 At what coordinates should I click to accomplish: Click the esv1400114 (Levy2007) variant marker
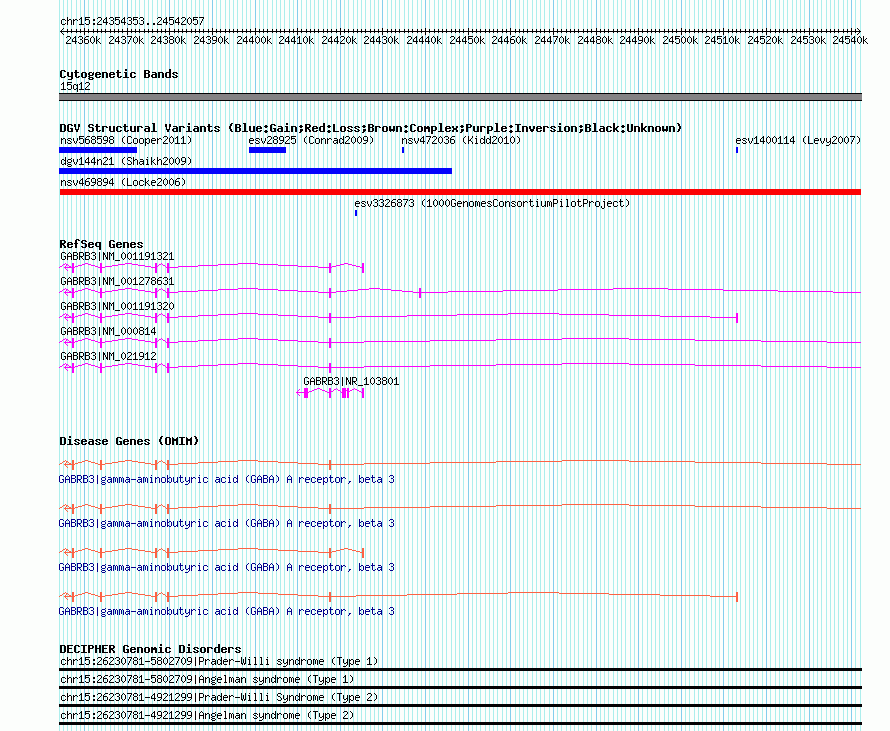pyautogui.click(x=737, y=150)
